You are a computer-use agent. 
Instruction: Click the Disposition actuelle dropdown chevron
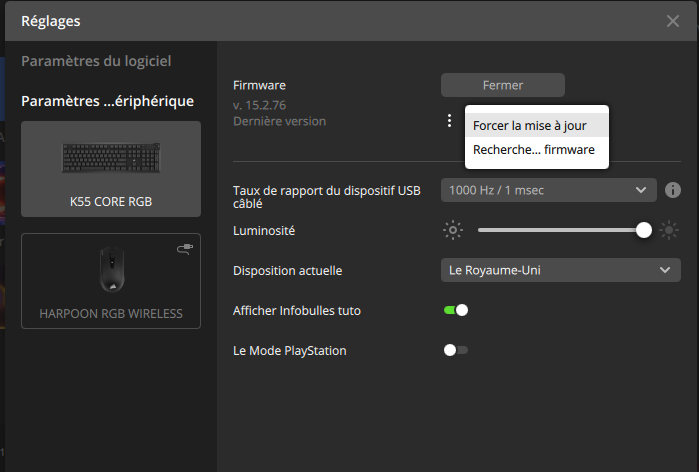665,270
